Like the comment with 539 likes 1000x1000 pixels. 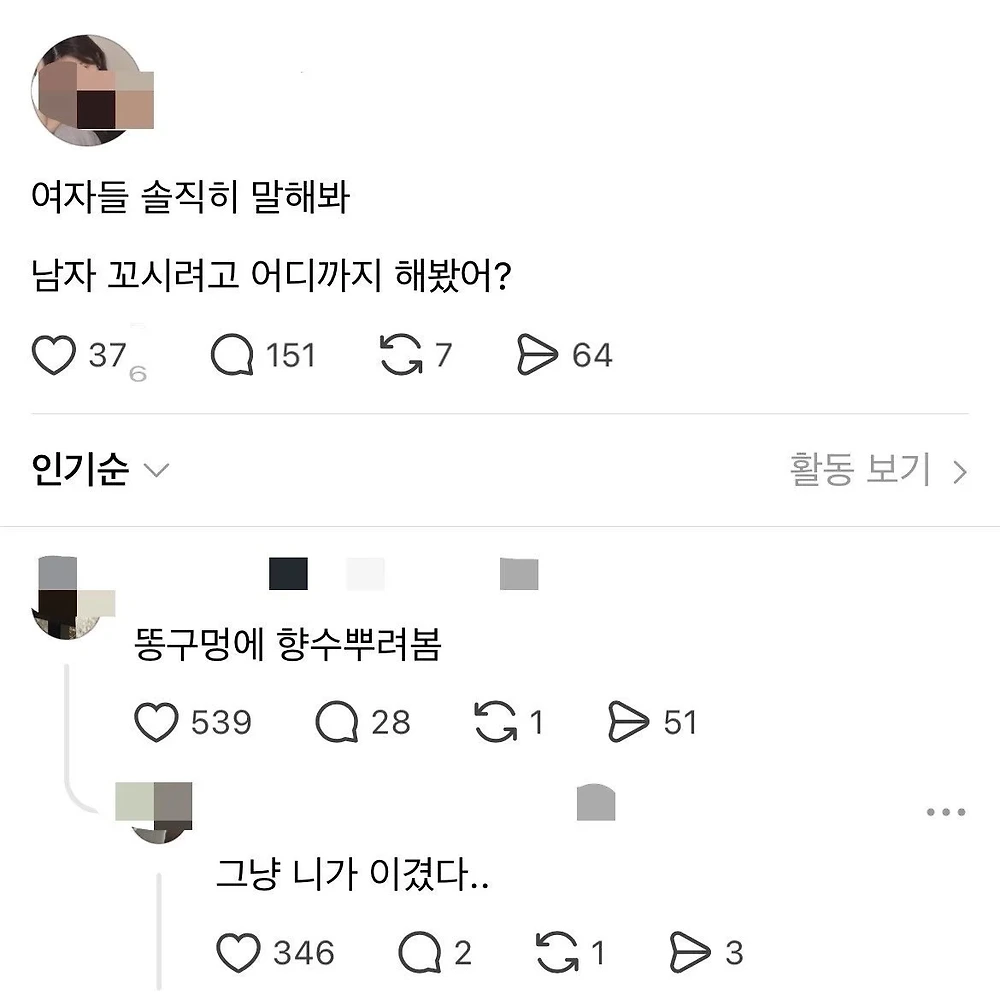tap(156, 722)
